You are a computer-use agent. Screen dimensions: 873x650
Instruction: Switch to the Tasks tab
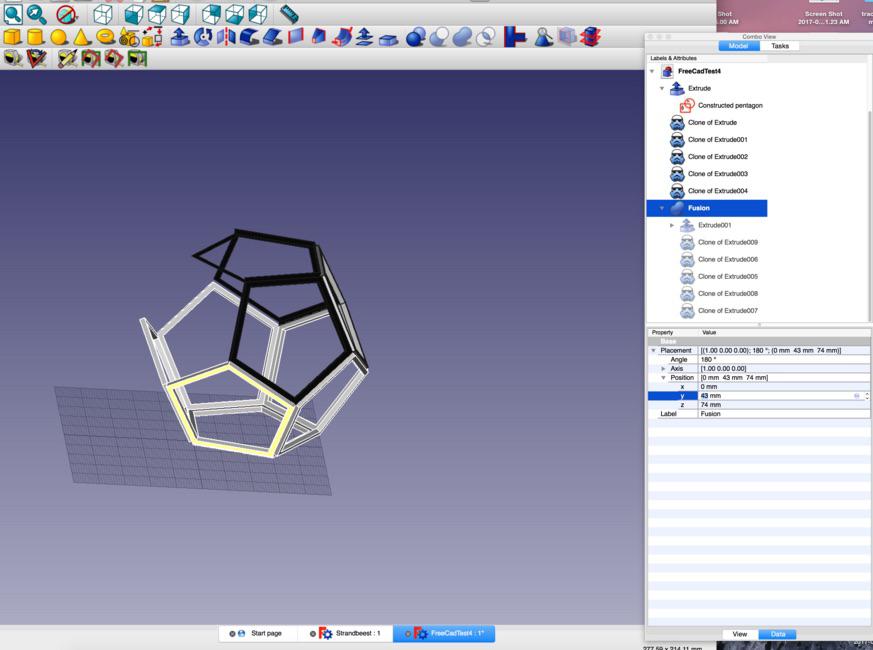(779, 46)
